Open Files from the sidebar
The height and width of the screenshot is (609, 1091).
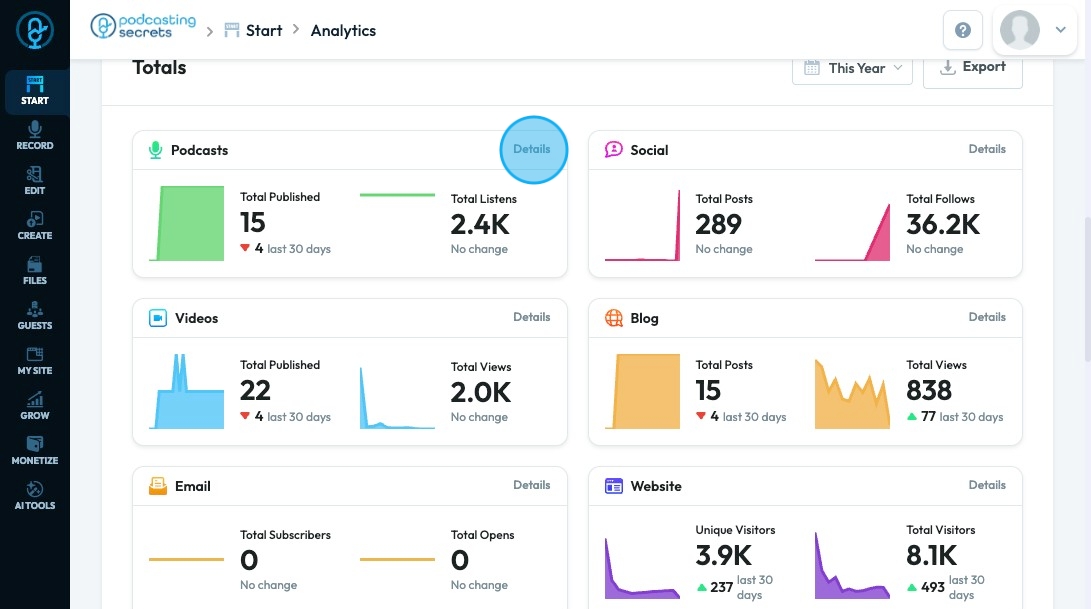point(35,271)
